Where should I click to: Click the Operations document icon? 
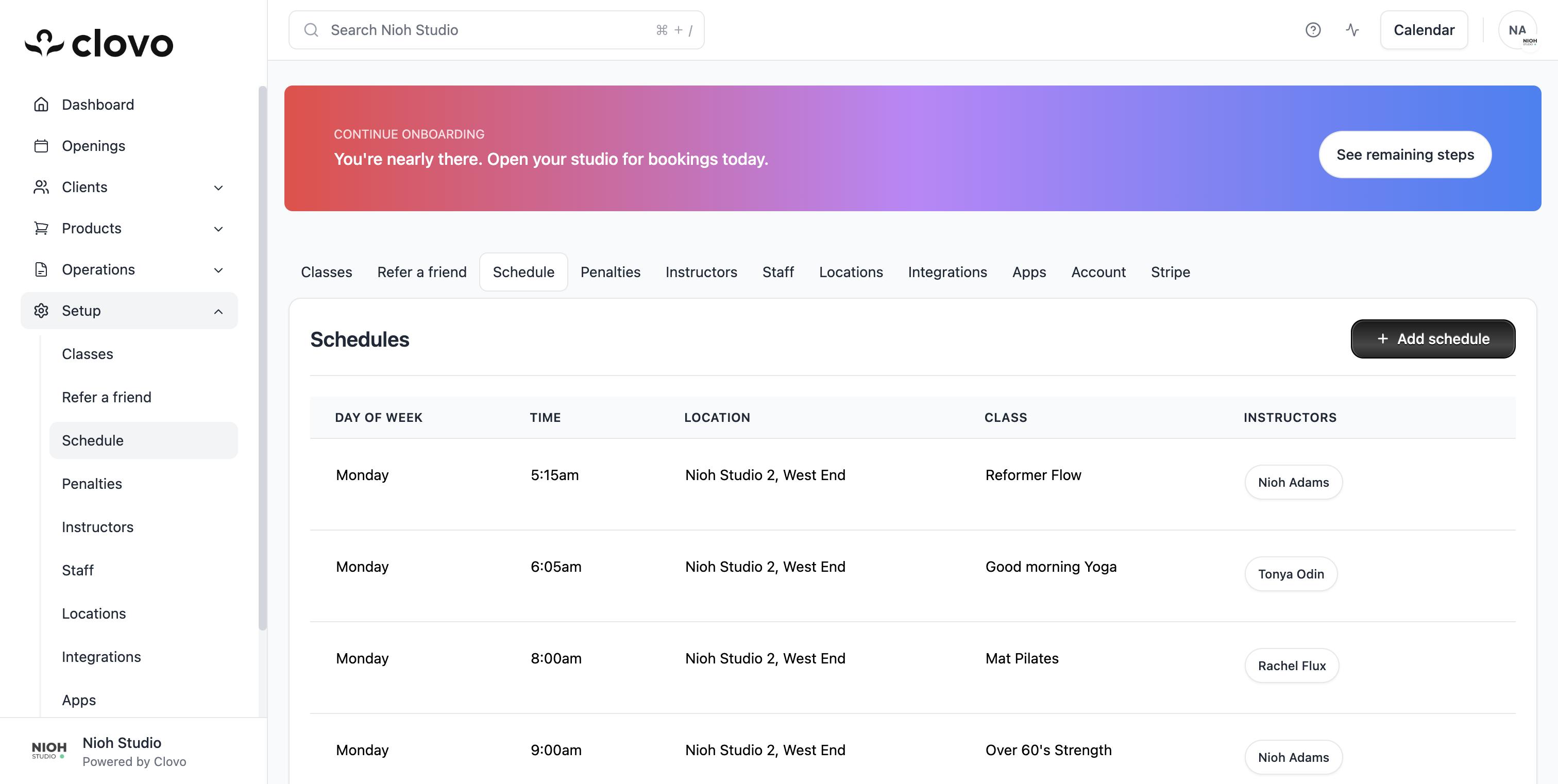click(x=41, y=269)
